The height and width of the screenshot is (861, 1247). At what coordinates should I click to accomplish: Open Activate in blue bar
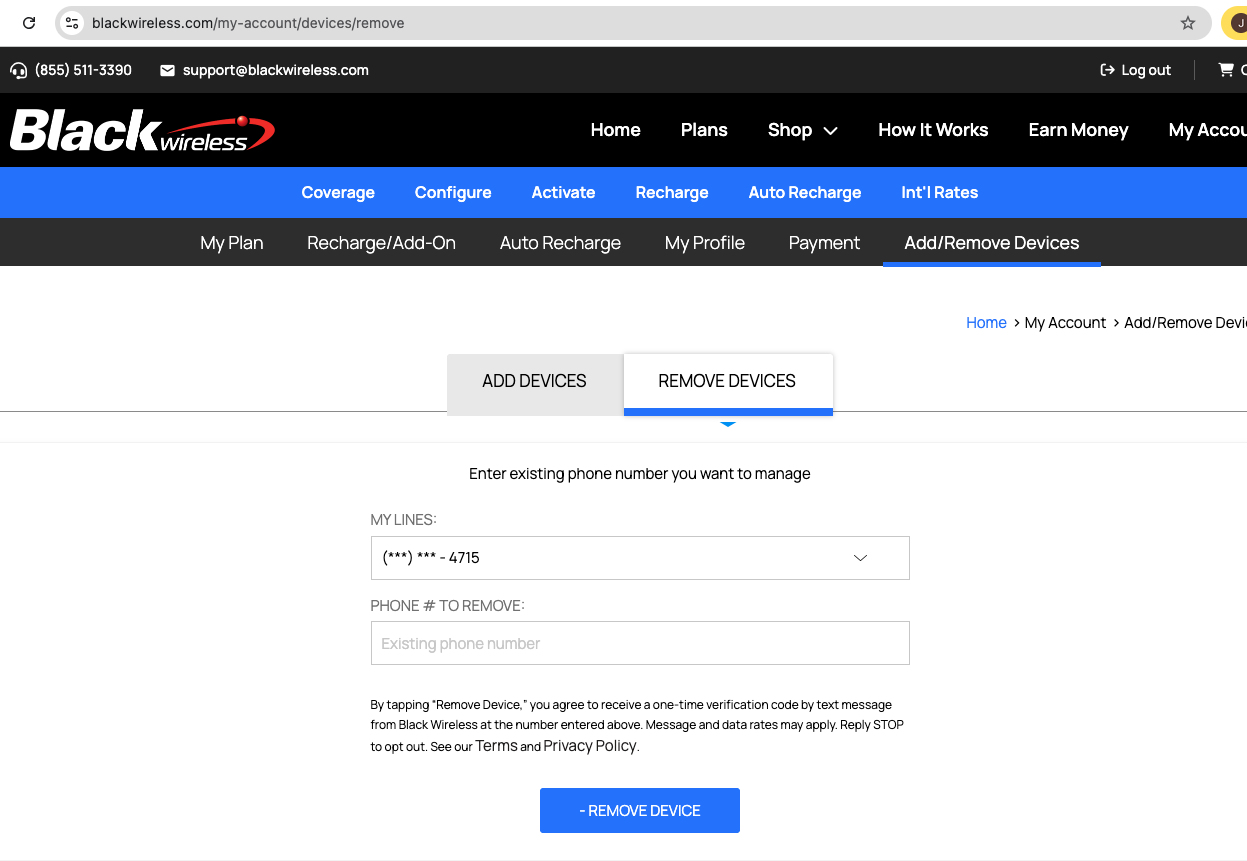point(563,192)
